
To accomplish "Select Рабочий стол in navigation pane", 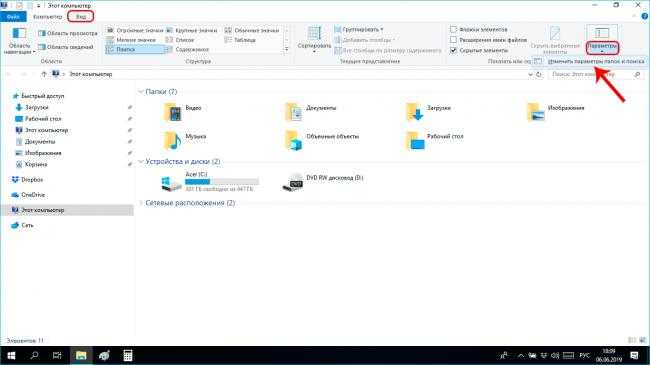I will click(x=38, y=119).
